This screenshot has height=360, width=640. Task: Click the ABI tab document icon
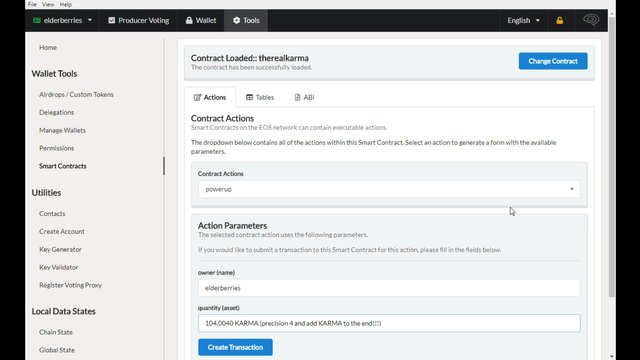click(297, 97)
